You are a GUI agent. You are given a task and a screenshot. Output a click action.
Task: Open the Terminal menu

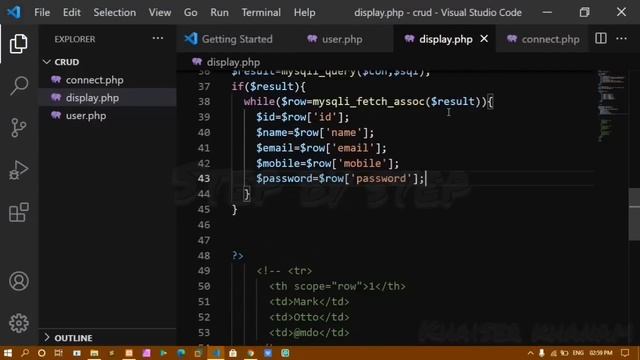click(261, 12)
